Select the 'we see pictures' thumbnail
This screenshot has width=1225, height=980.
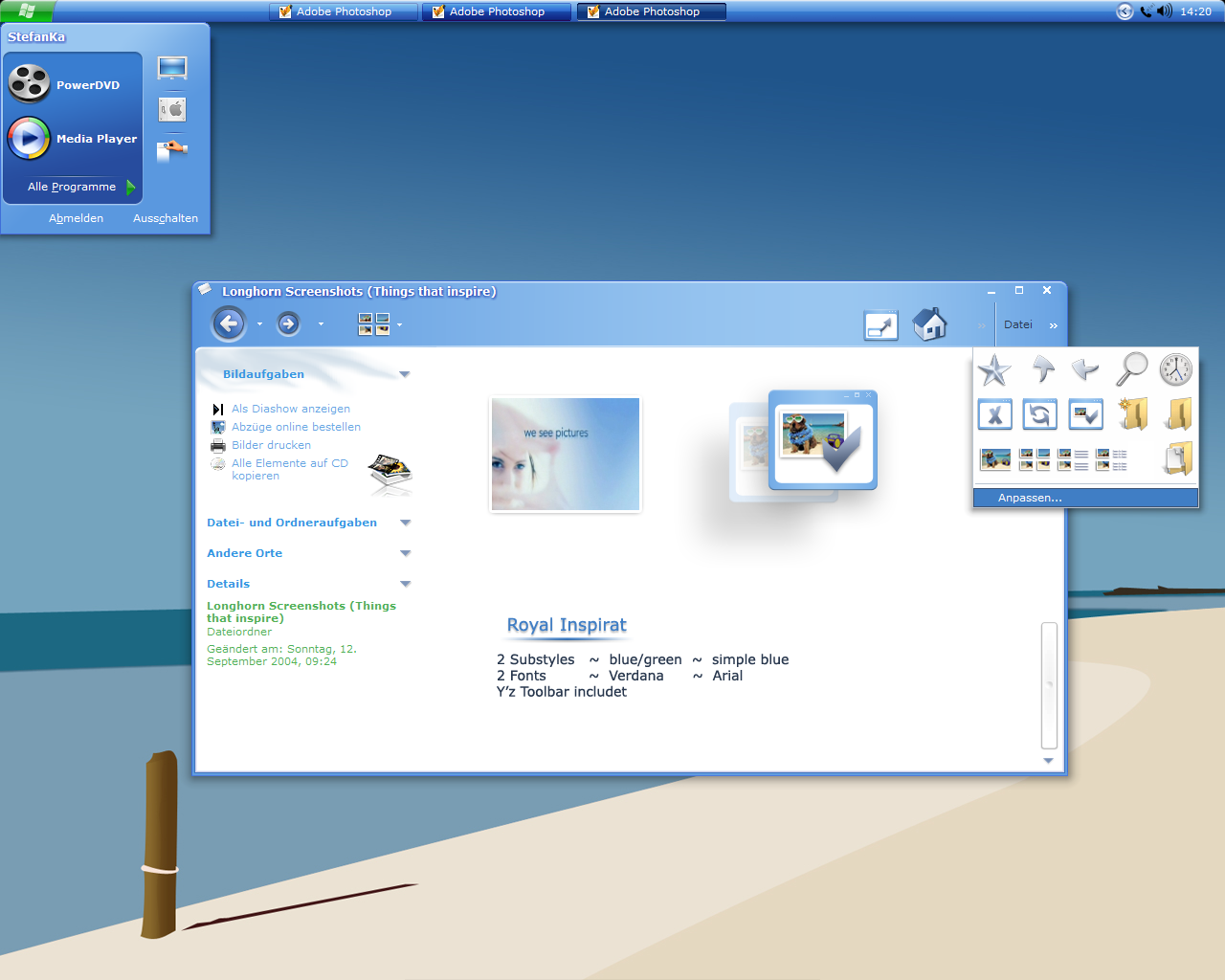point(566,455)
